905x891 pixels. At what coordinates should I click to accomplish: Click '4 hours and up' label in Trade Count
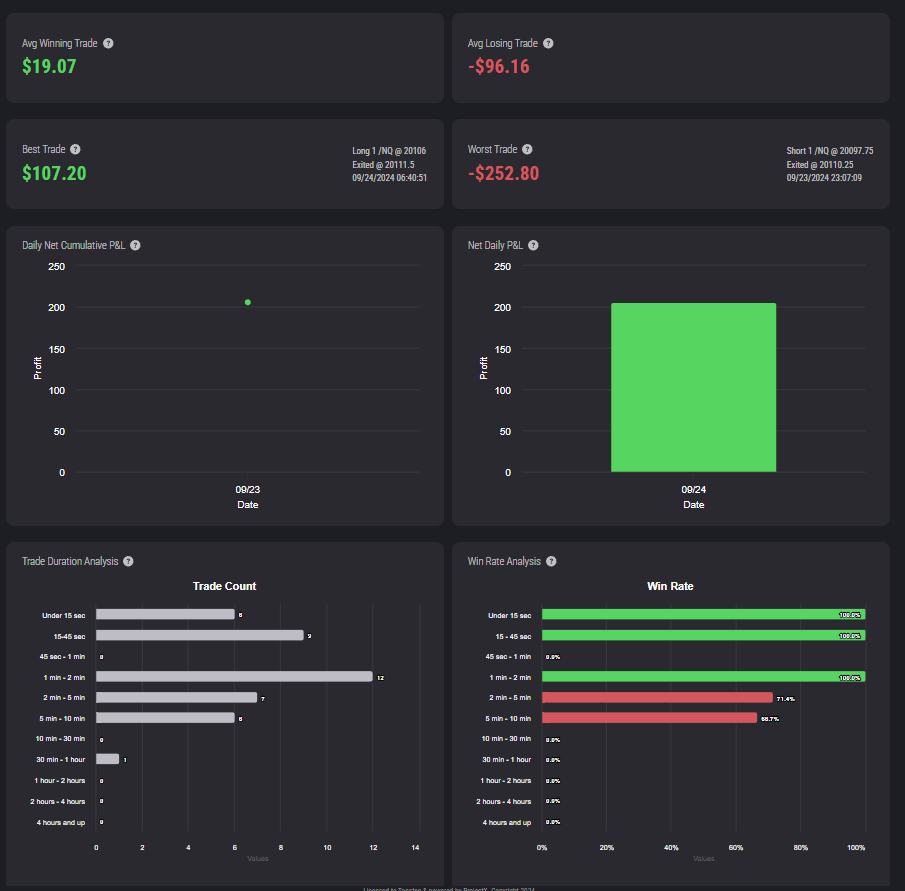pos(61,822)
